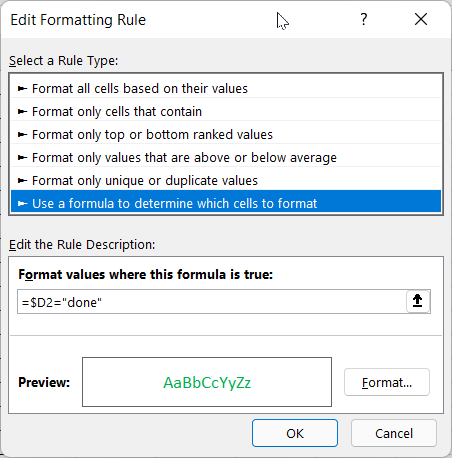Select 'Format all cells based on their values'
Screen dimensions: 452x458
point(226,89)
